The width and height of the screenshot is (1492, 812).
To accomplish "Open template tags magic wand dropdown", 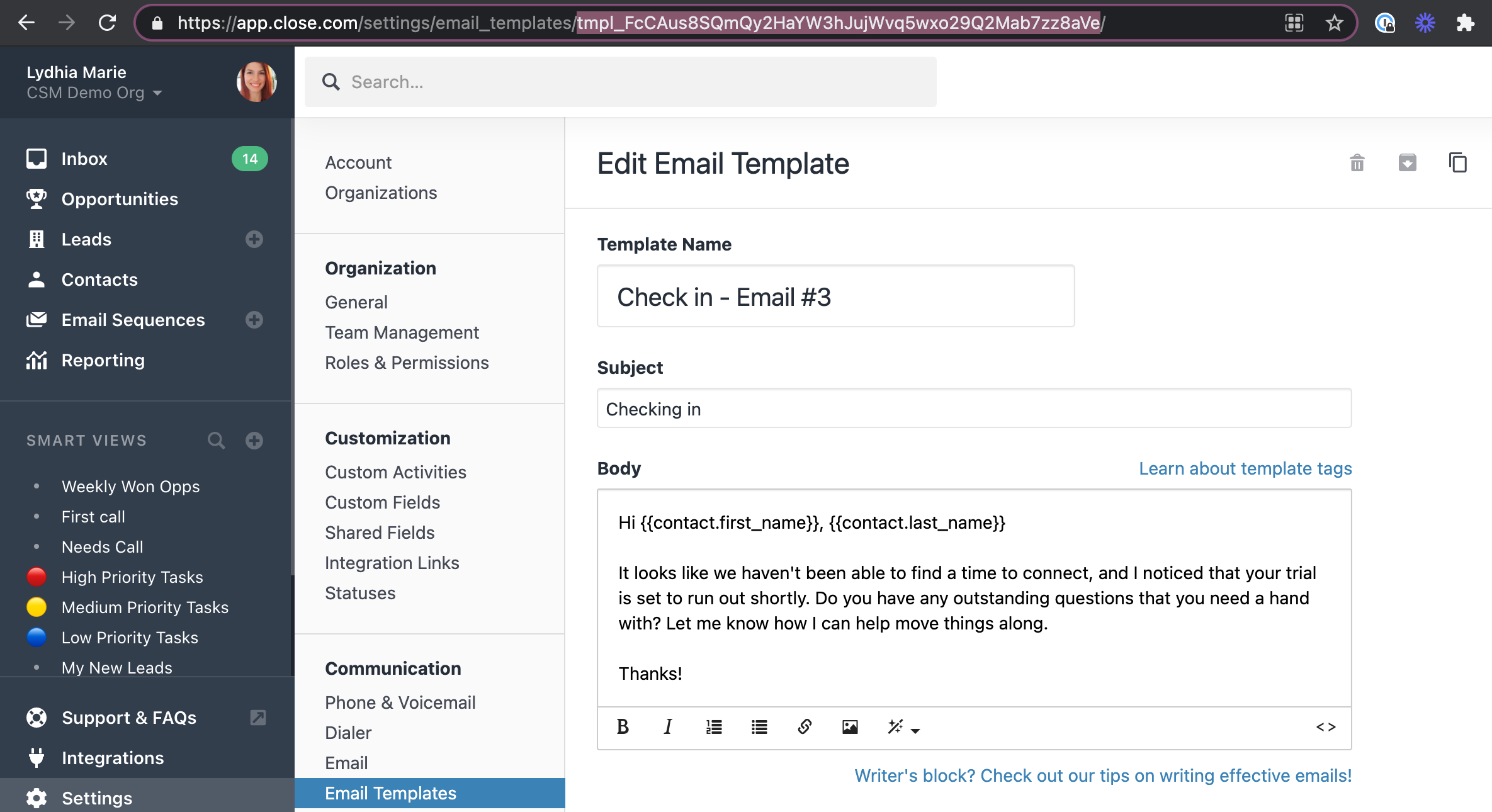I will click(903, 727).
